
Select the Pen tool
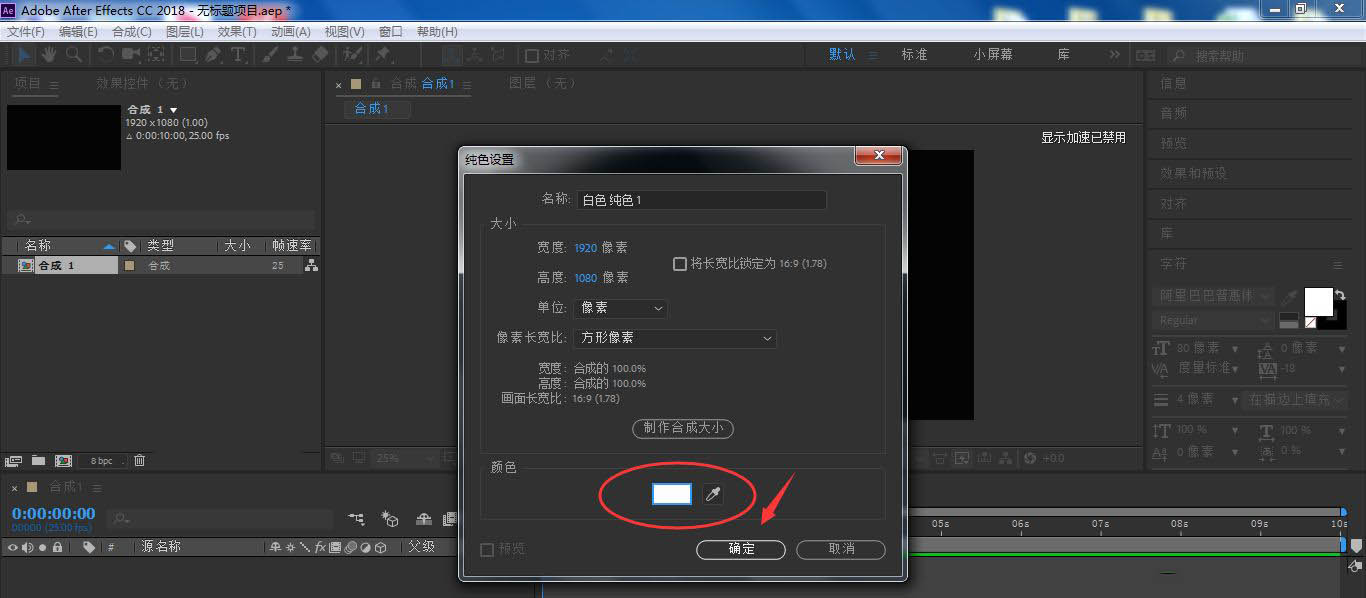click(210, 54)
